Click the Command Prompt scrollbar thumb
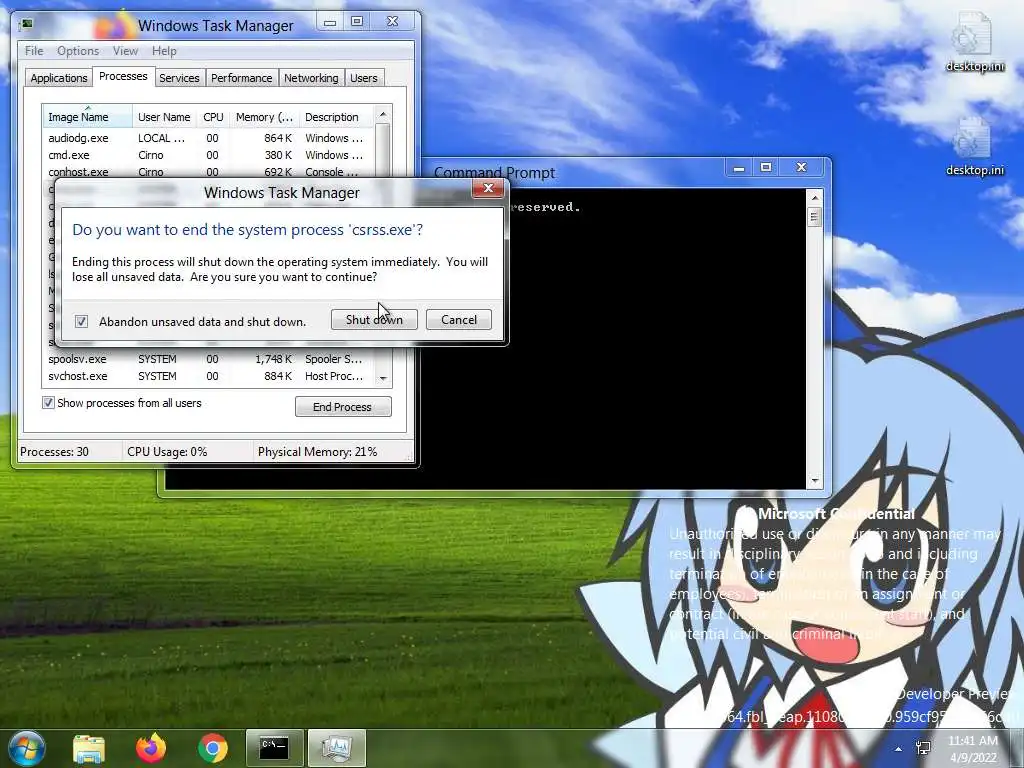Viewport: 1024px width, 768px height. (814, 217)
